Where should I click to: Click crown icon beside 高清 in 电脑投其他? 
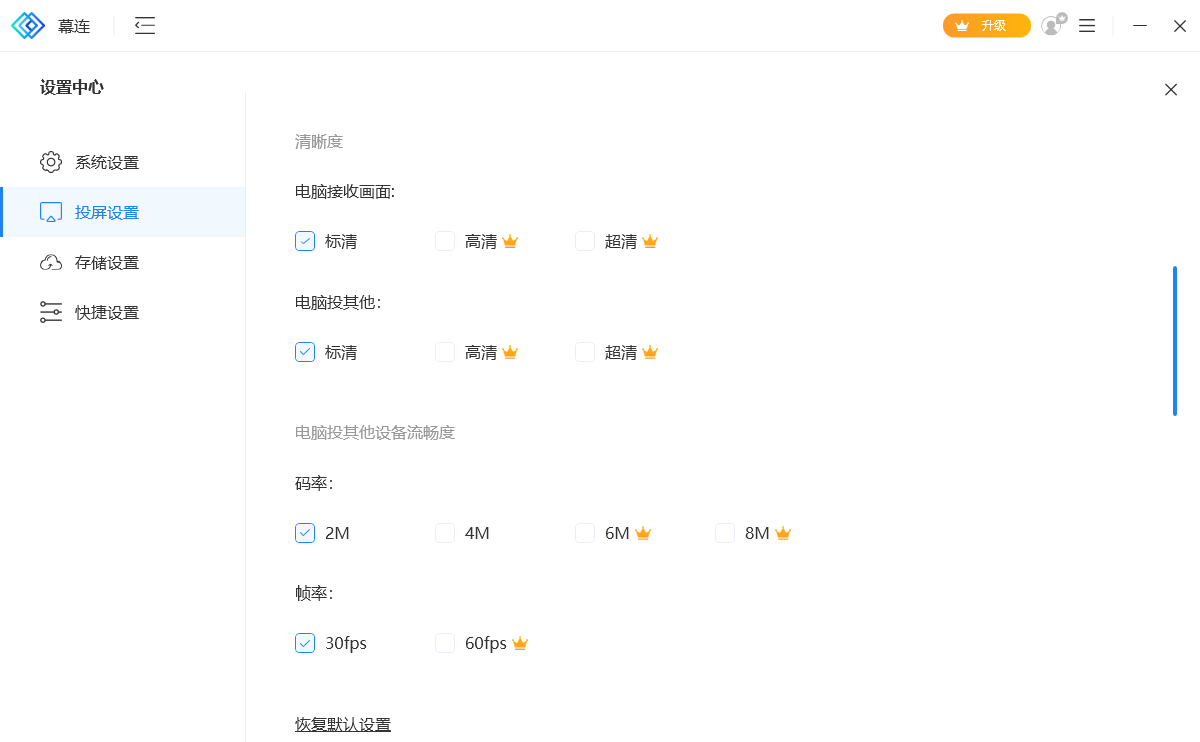click(x=510, y=352)
